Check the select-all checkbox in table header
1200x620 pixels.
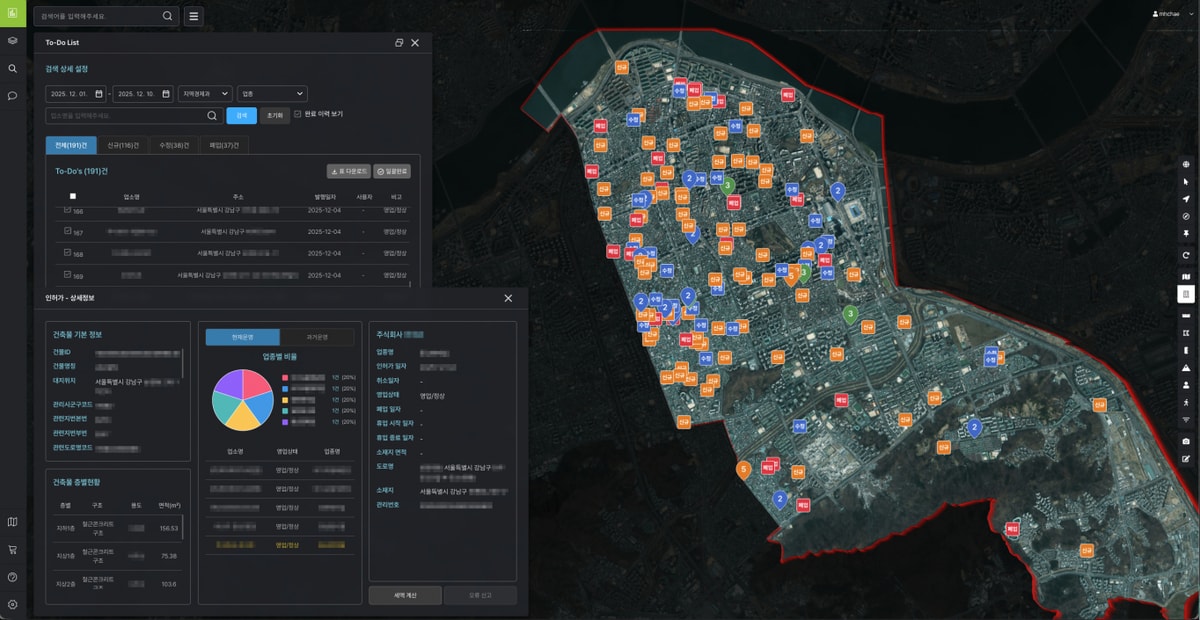pos(72,197)
